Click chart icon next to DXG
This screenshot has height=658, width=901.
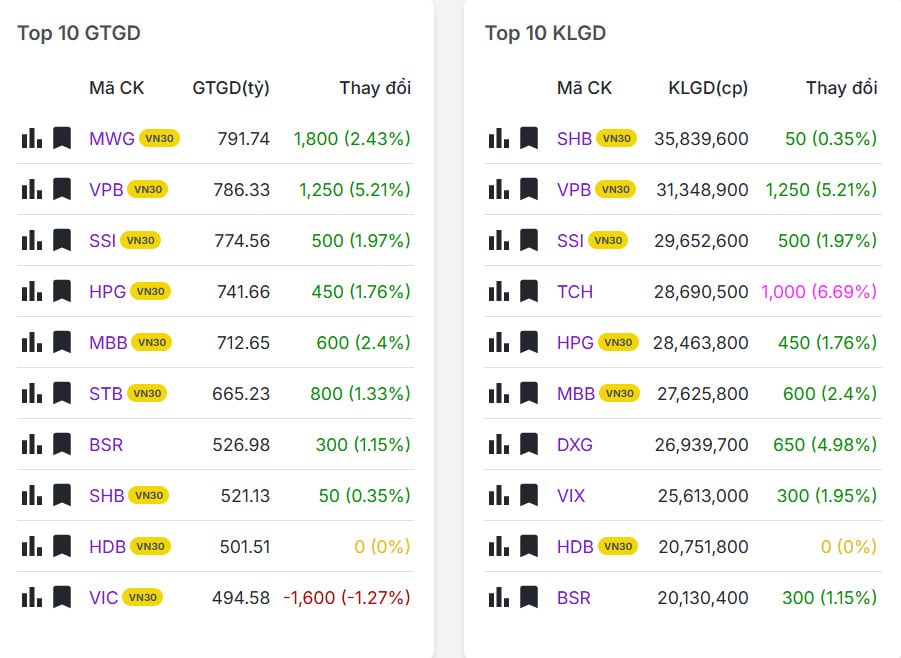[499, 444]
